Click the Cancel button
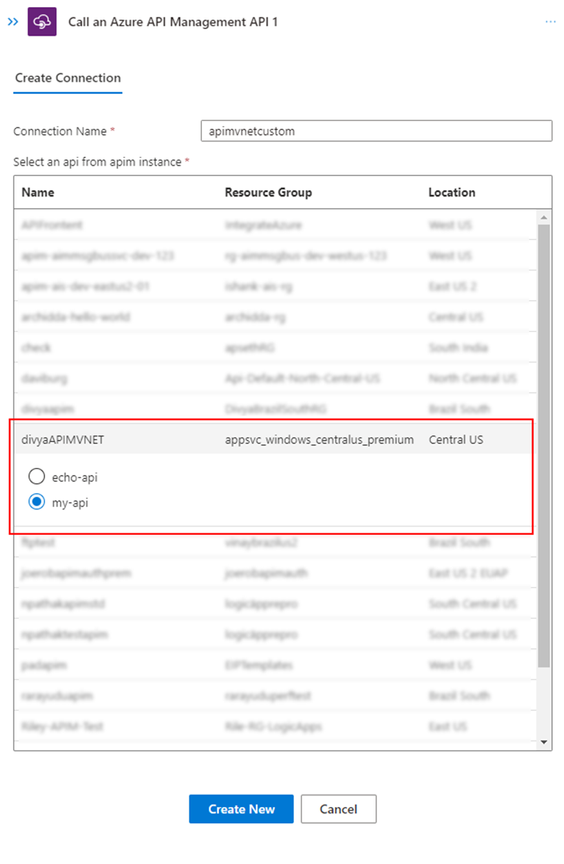The width and height of the screenshot is (564, 864). coord(339,809)
